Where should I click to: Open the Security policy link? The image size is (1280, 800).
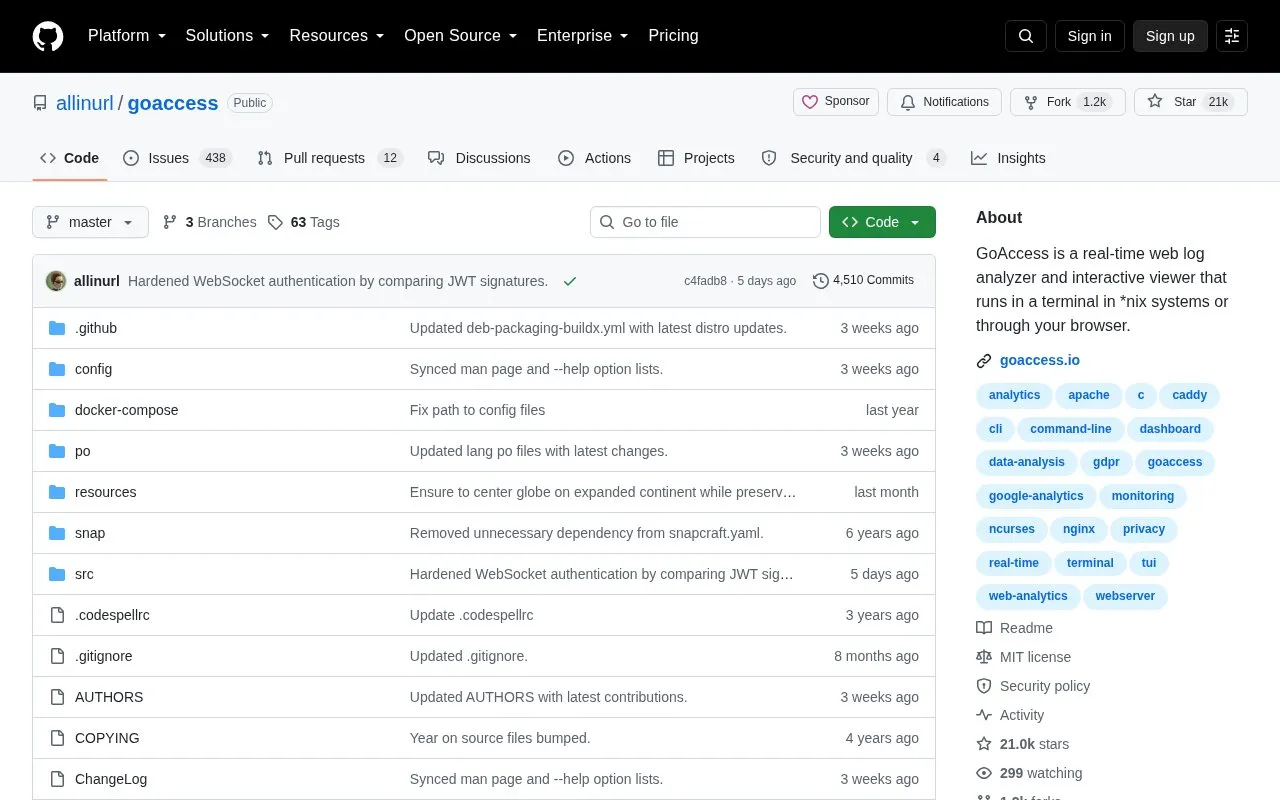[x=1033, y=686]
